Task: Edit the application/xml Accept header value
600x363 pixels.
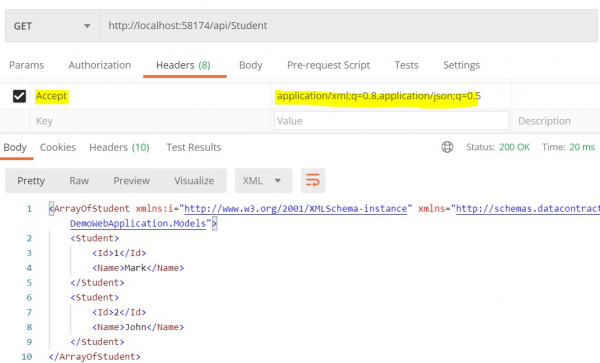Action: pyautogui.click(x=379, y=96)
